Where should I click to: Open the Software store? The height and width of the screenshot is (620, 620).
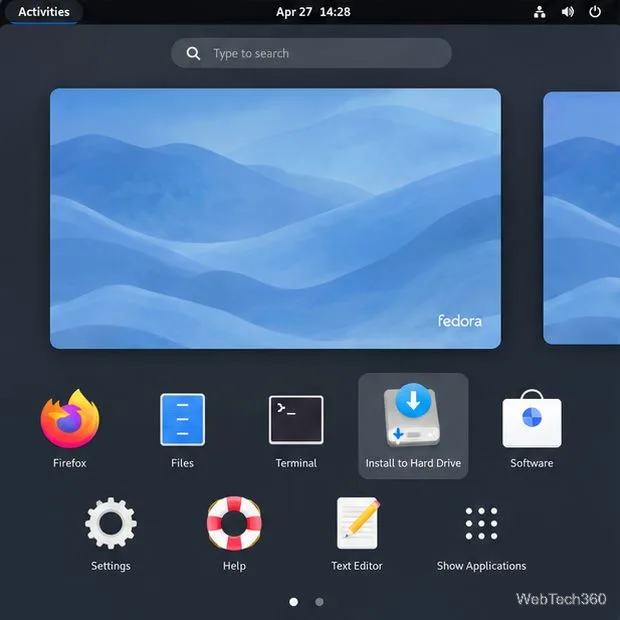532,419
